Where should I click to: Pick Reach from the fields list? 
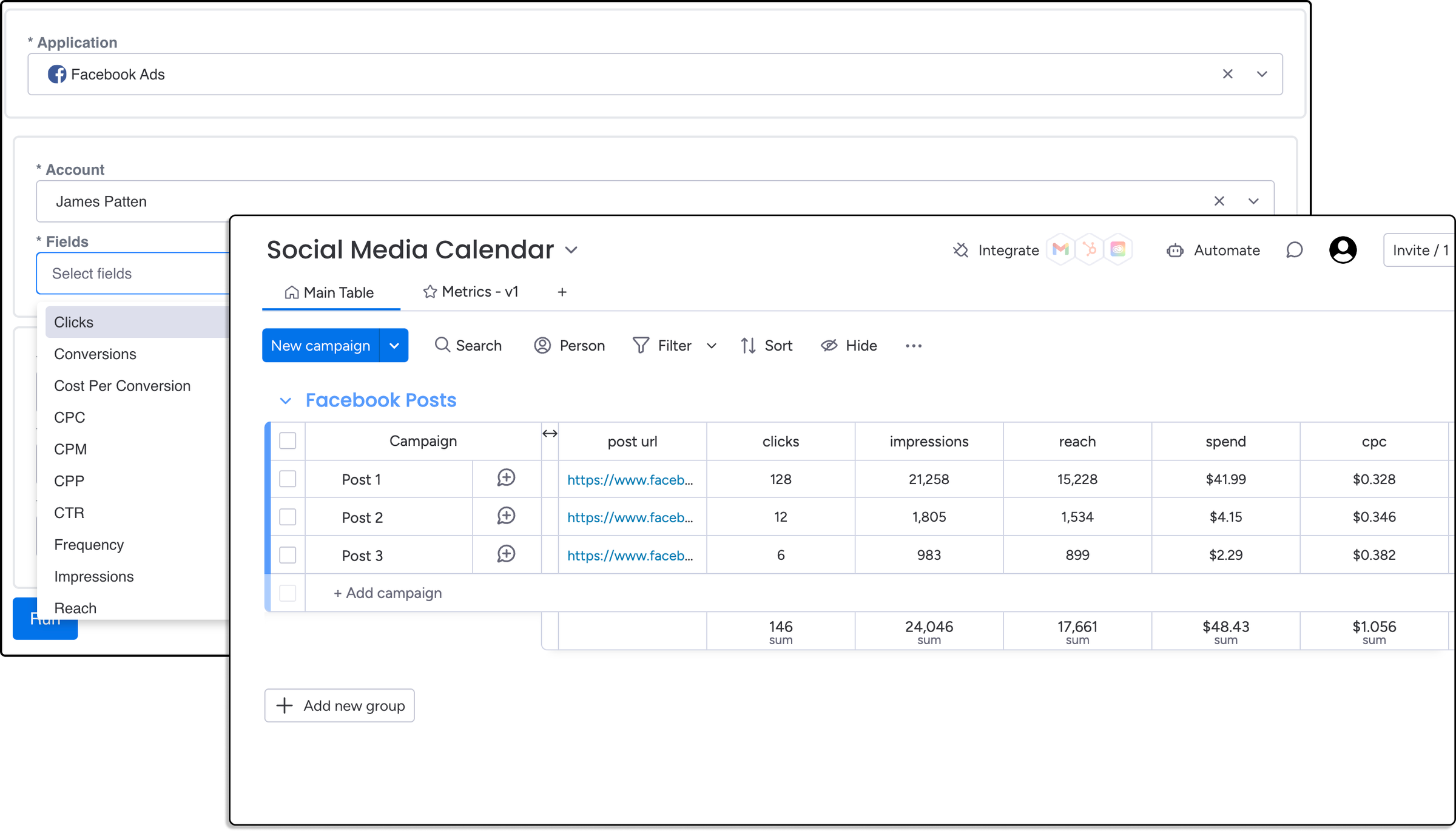(x=75, y=608)
